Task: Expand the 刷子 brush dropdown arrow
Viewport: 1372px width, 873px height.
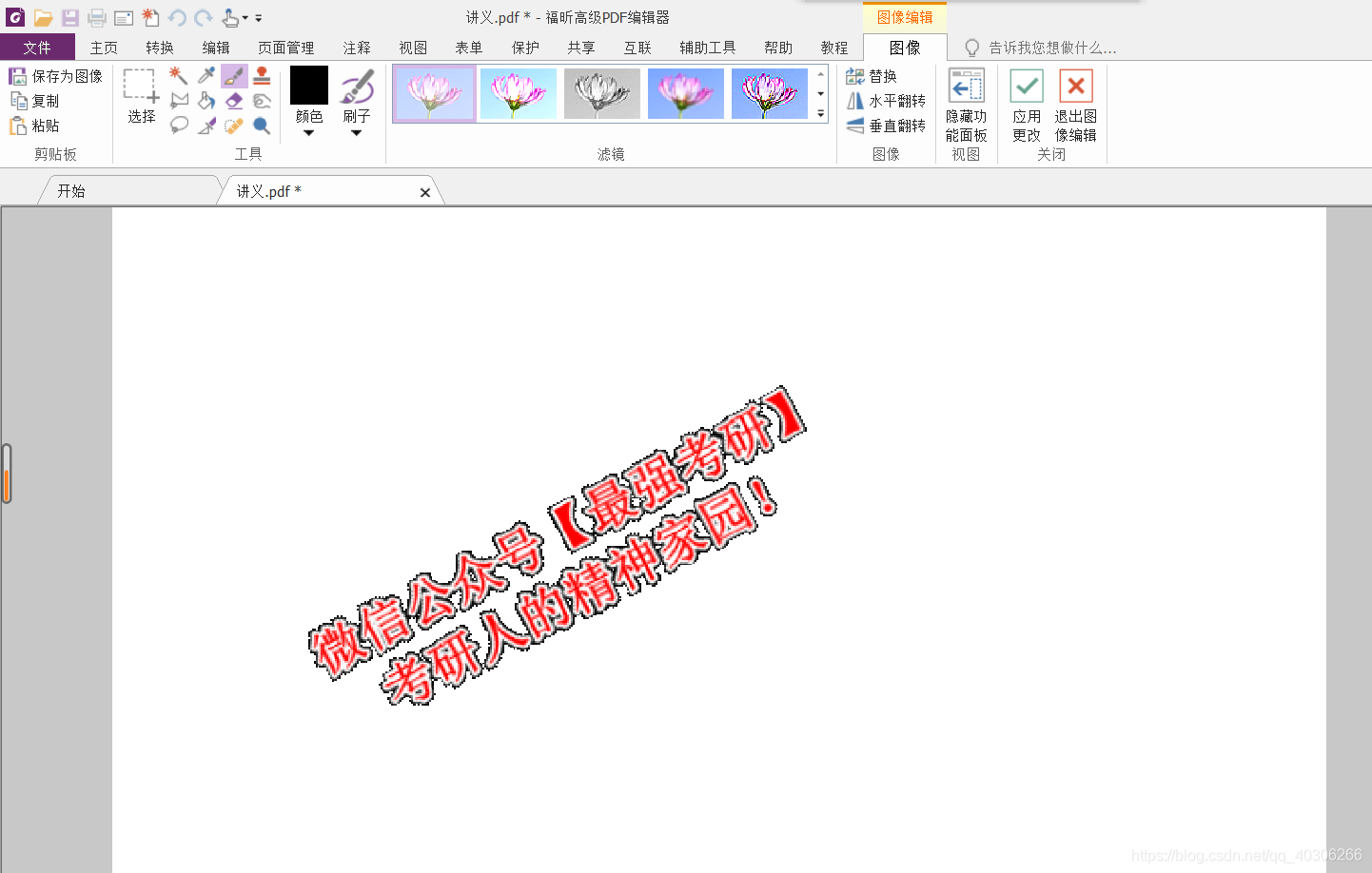Action: click(356, 133)
